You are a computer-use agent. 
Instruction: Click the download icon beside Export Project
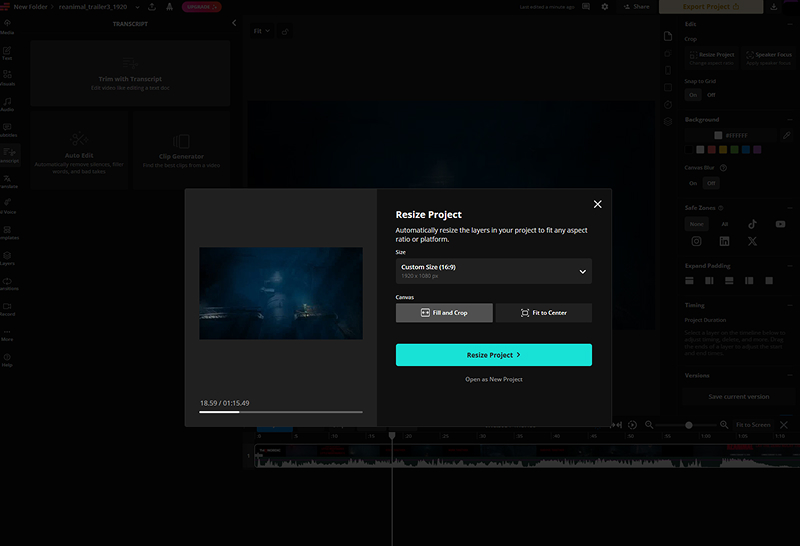(x=774, y=7)
